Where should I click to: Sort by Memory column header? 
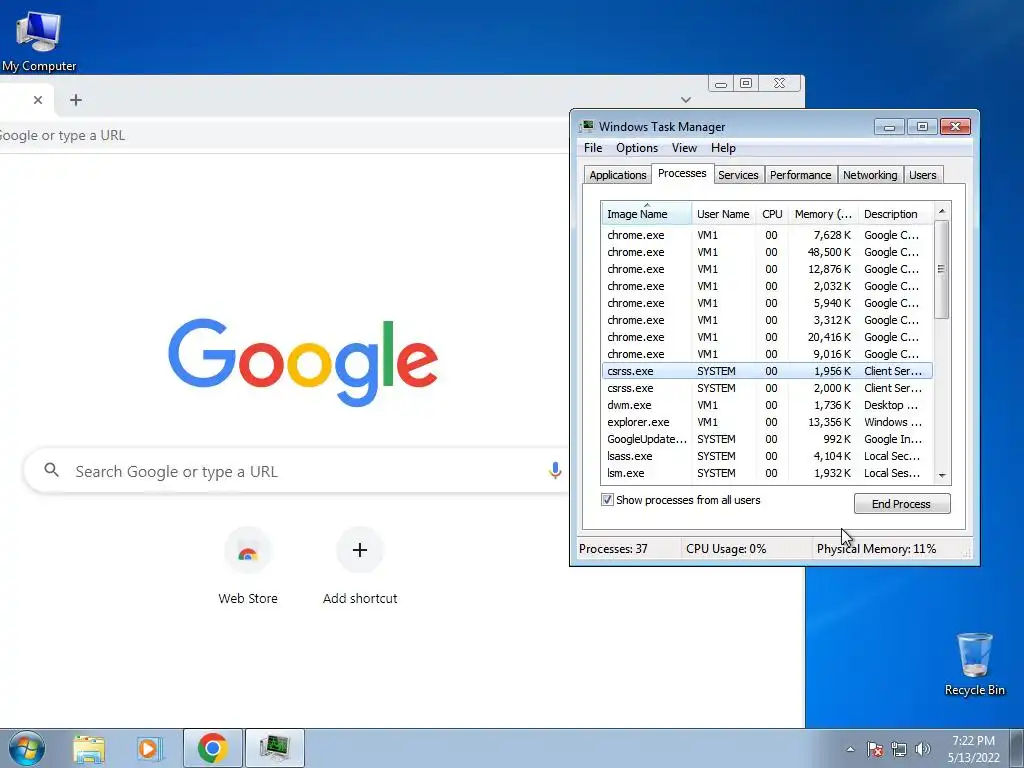(822, 214)
